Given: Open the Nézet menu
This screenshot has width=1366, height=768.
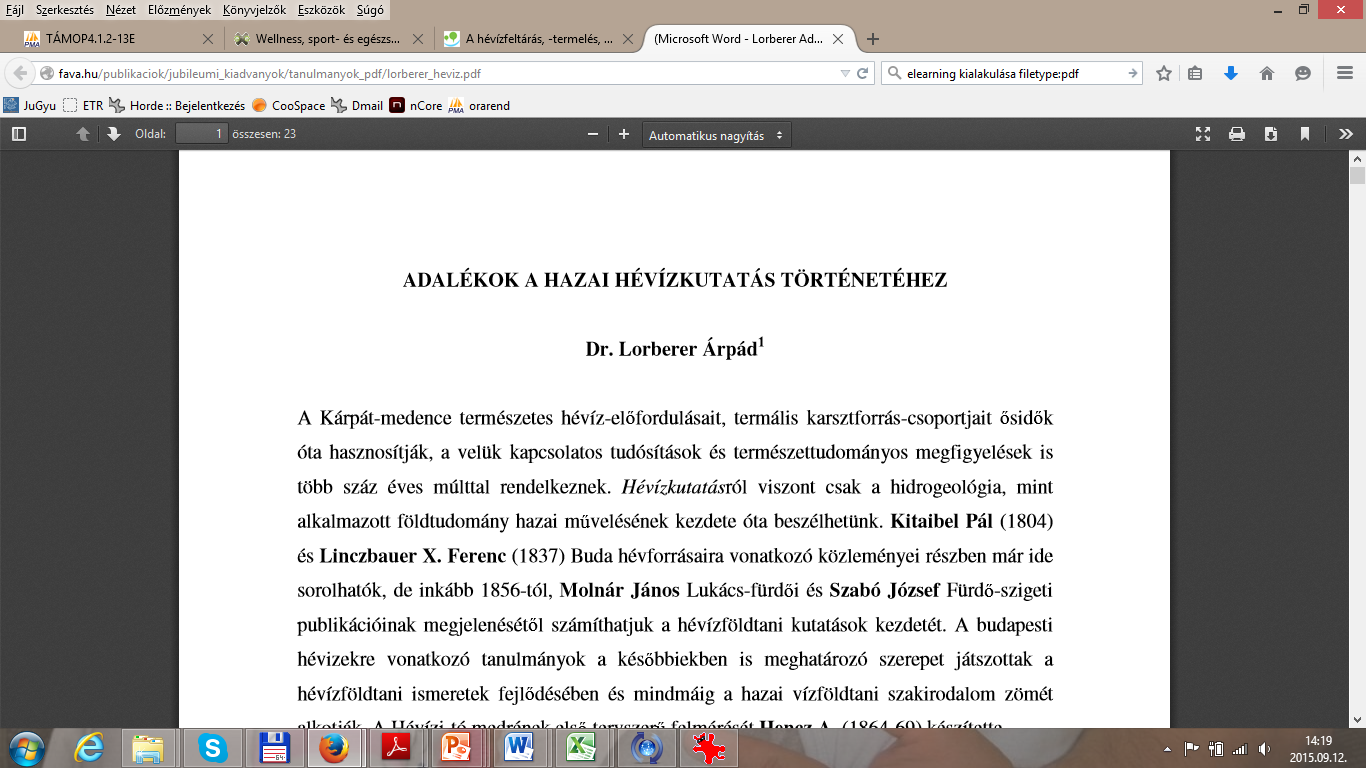Looking at the screenshot, I should click(x=121, y=9).
